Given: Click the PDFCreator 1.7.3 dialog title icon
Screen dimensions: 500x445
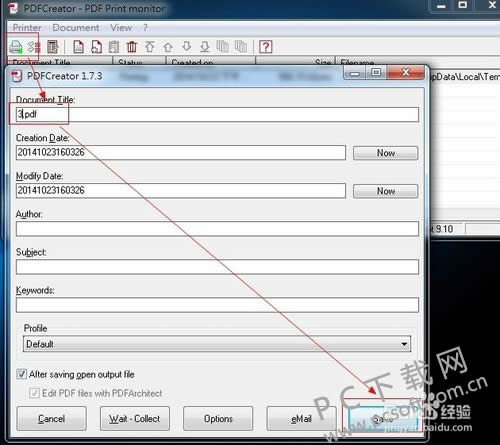Looking at the screenshot, I should point(17,76).
